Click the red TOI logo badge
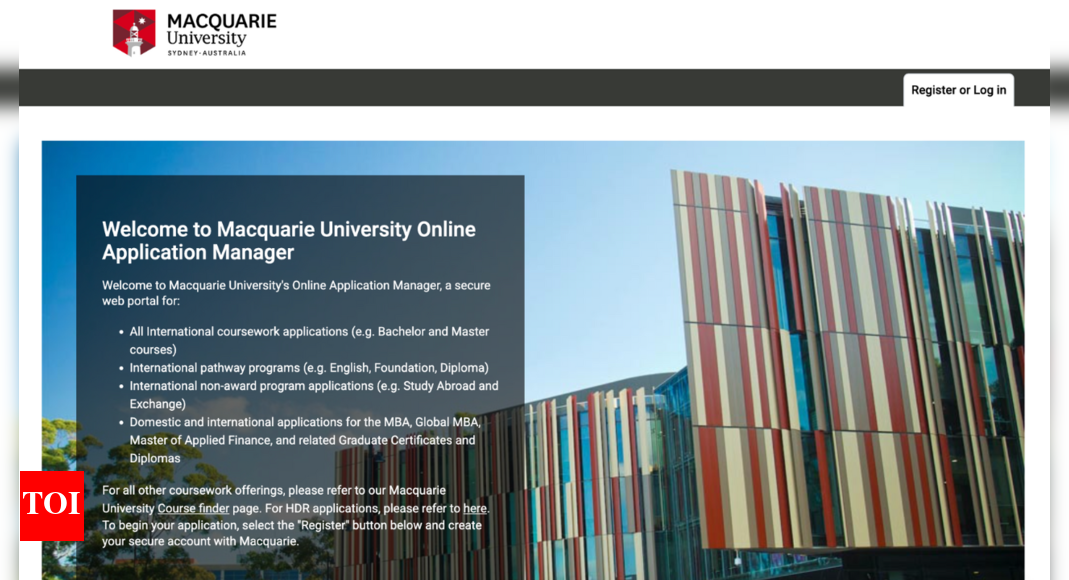Image resolution: width=1069 pixels, height=580 pixels. click(x=51, y=505)
